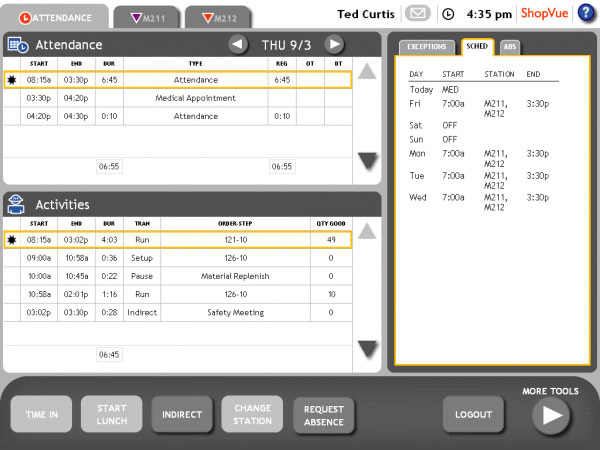Open More Tools arrow button
This screenshot has width=600, height=450.
(551, 415)
